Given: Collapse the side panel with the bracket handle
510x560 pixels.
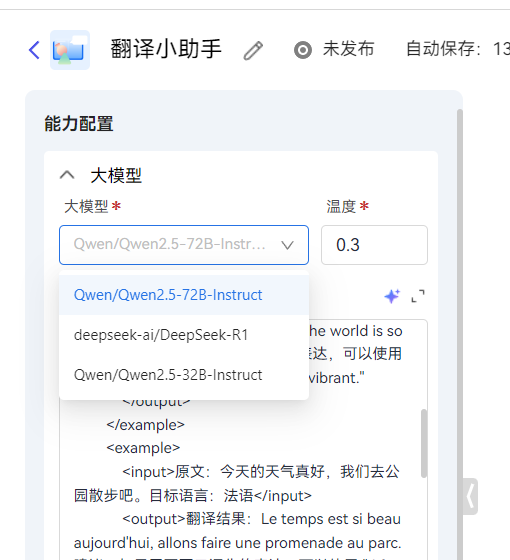Looking at the screenshot, I should click(x=470, y=496).
